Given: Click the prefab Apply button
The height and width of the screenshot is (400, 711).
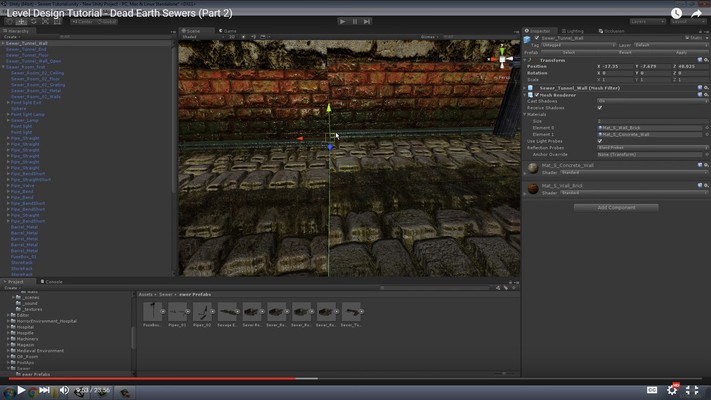Looking at the screenshot, I should coord(681,53).
